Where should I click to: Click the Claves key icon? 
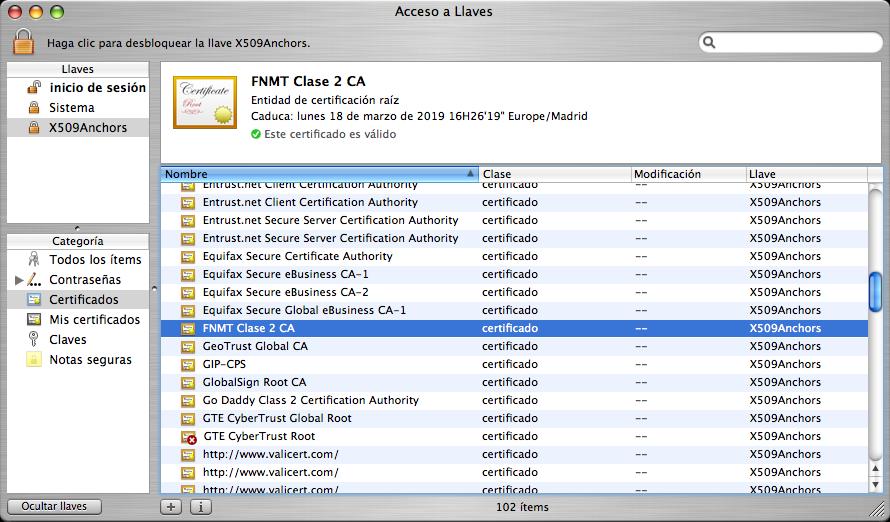tap(34, 339)
